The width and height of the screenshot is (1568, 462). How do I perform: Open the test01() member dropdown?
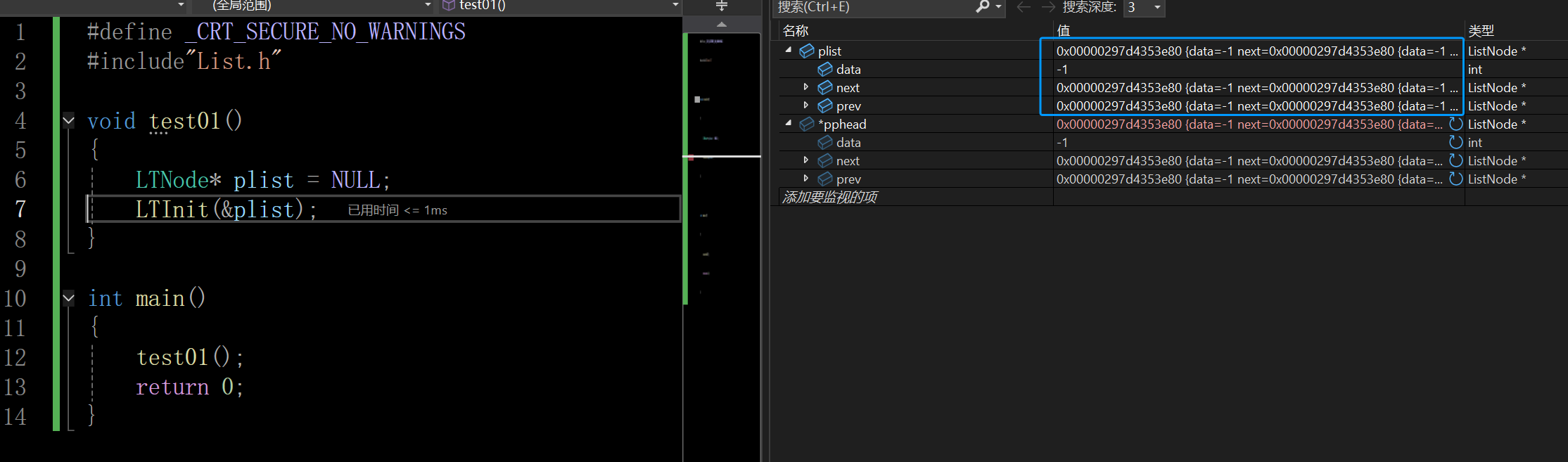676,6
